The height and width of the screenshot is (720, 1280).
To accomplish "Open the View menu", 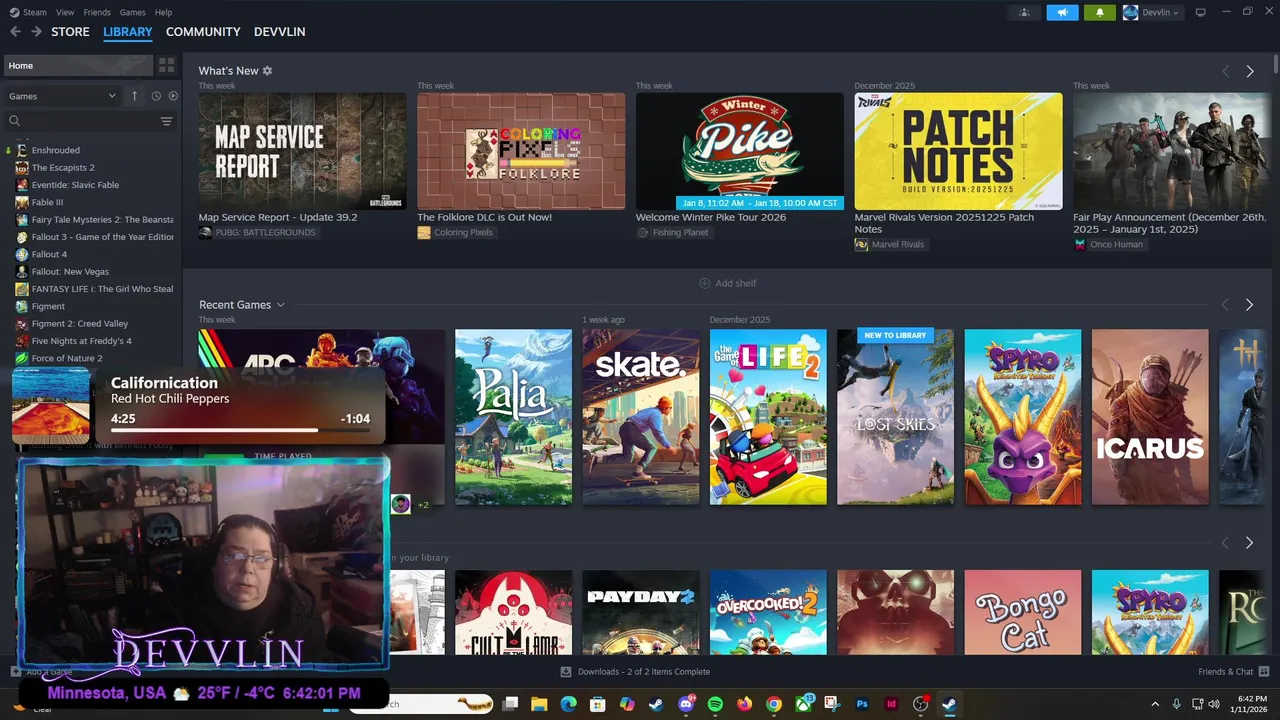I will [x=65, y=12].
